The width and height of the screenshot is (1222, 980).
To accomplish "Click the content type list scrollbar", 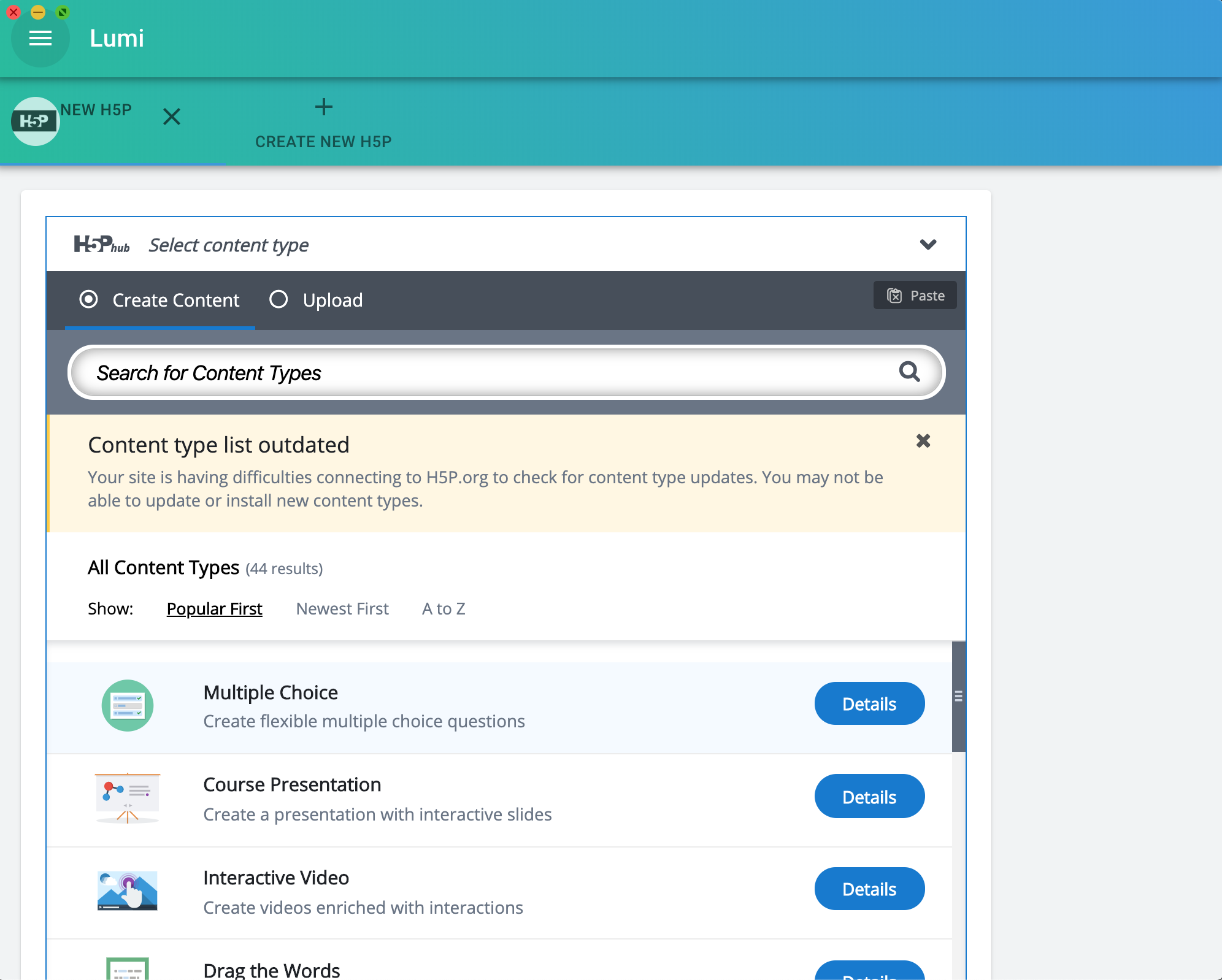I will pyautogui.click(x=958, y=697).
